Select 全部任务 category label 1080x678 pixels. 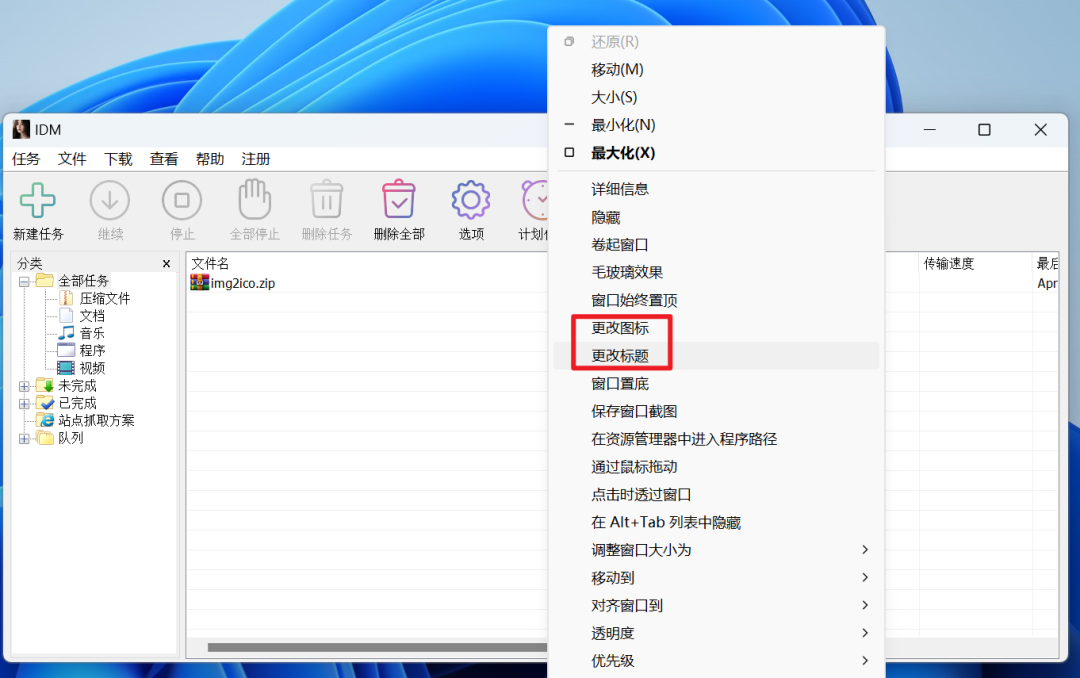click(x=83, y=281)
